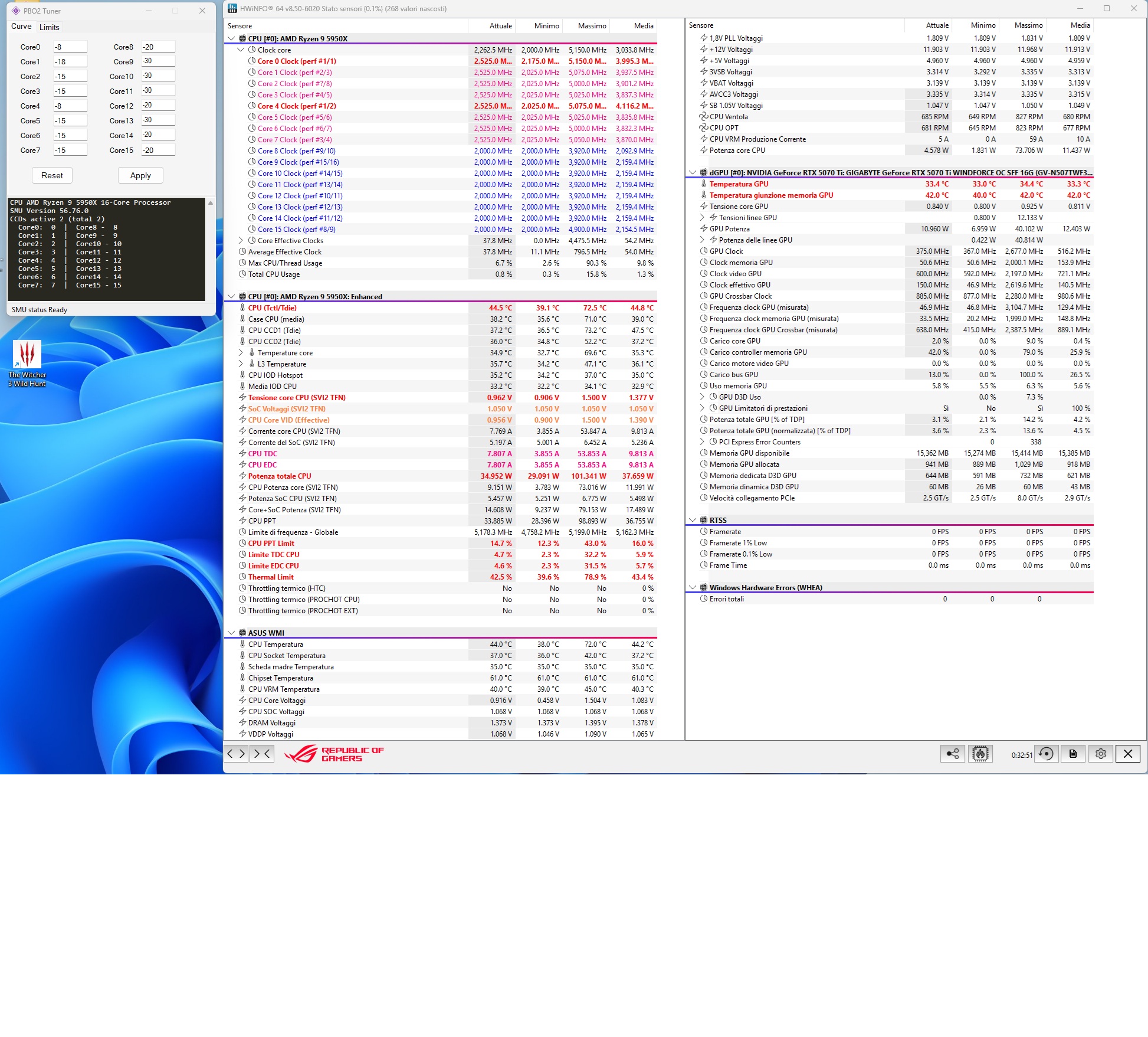
Task: Open the network sharing icon in HWiNFO toolbar
Action: [952, 754]
